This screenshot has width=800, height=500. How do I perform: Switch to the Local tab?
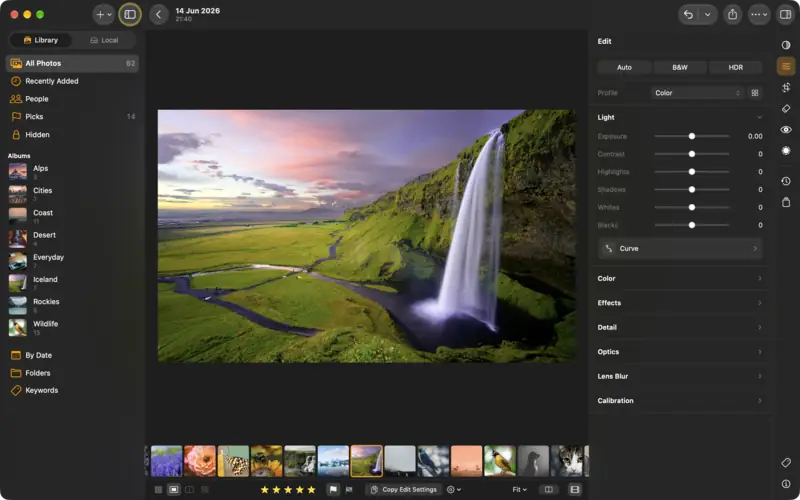click(x=104, y=40)
